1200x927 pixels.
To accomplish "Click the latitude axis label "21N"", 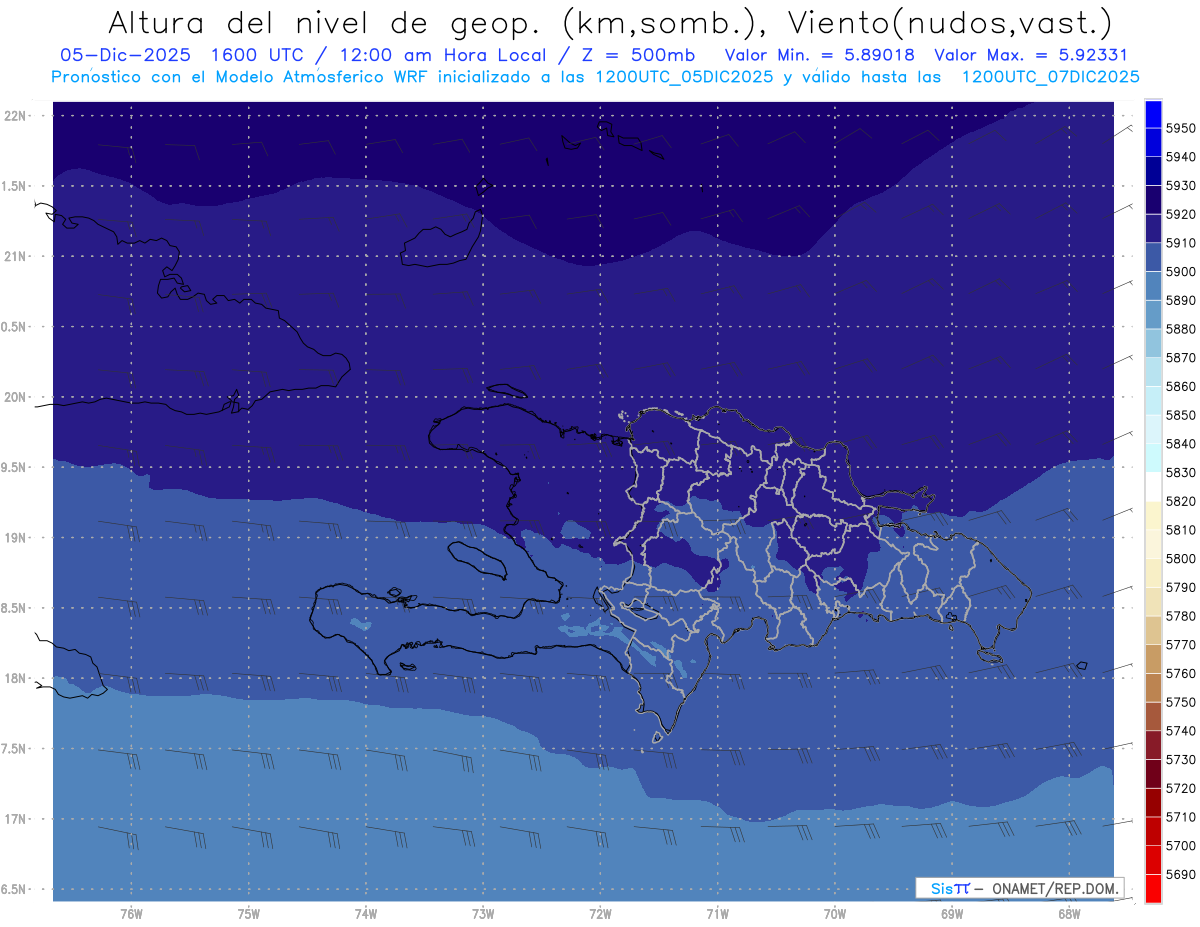I will tap(16, 256).
